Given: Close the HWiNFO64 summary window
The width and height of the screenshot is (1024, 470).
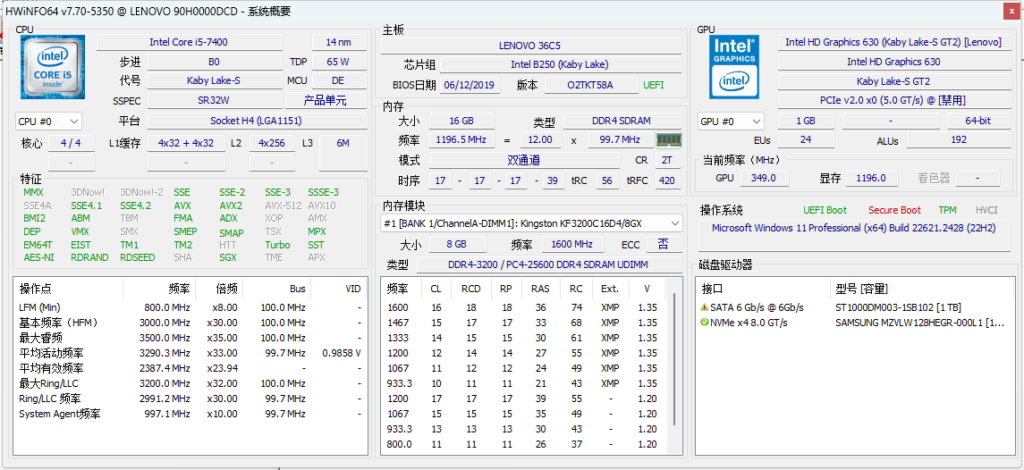Looking at the screenshot, I should [x=1012, y=9].
